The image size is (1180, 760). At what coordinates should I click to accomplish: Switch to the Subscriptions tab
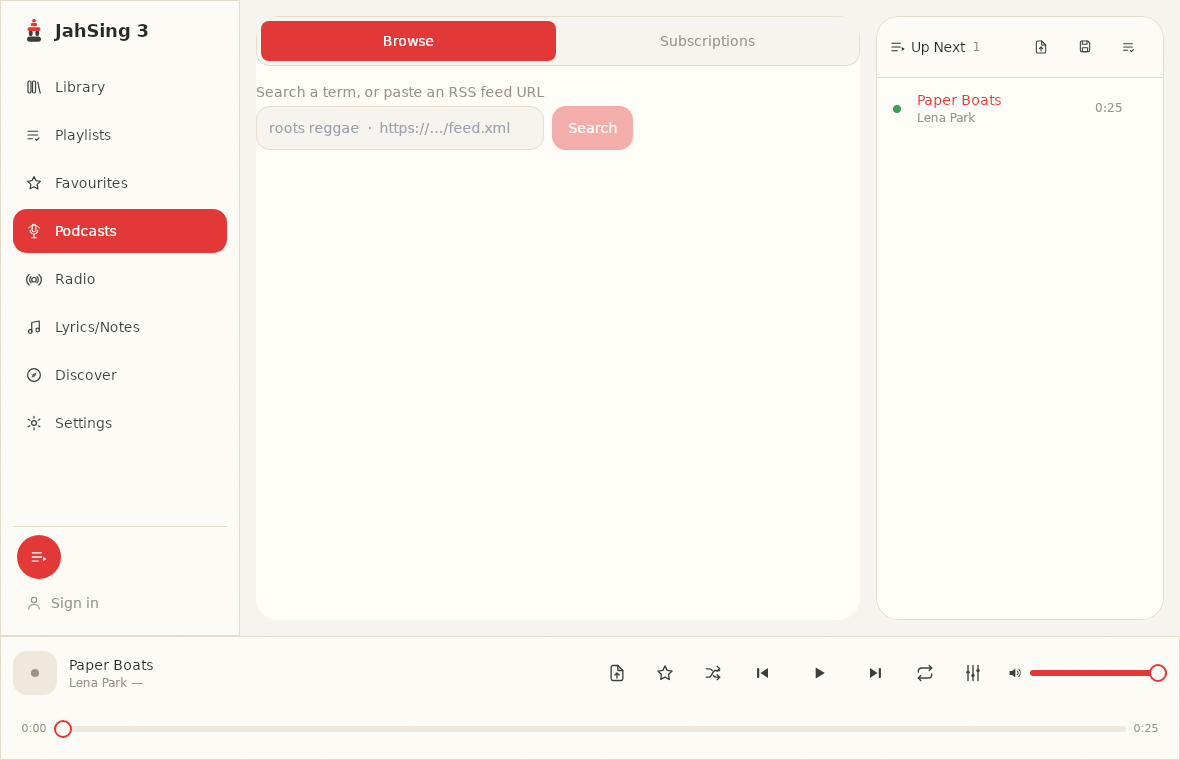coord(707,41)
